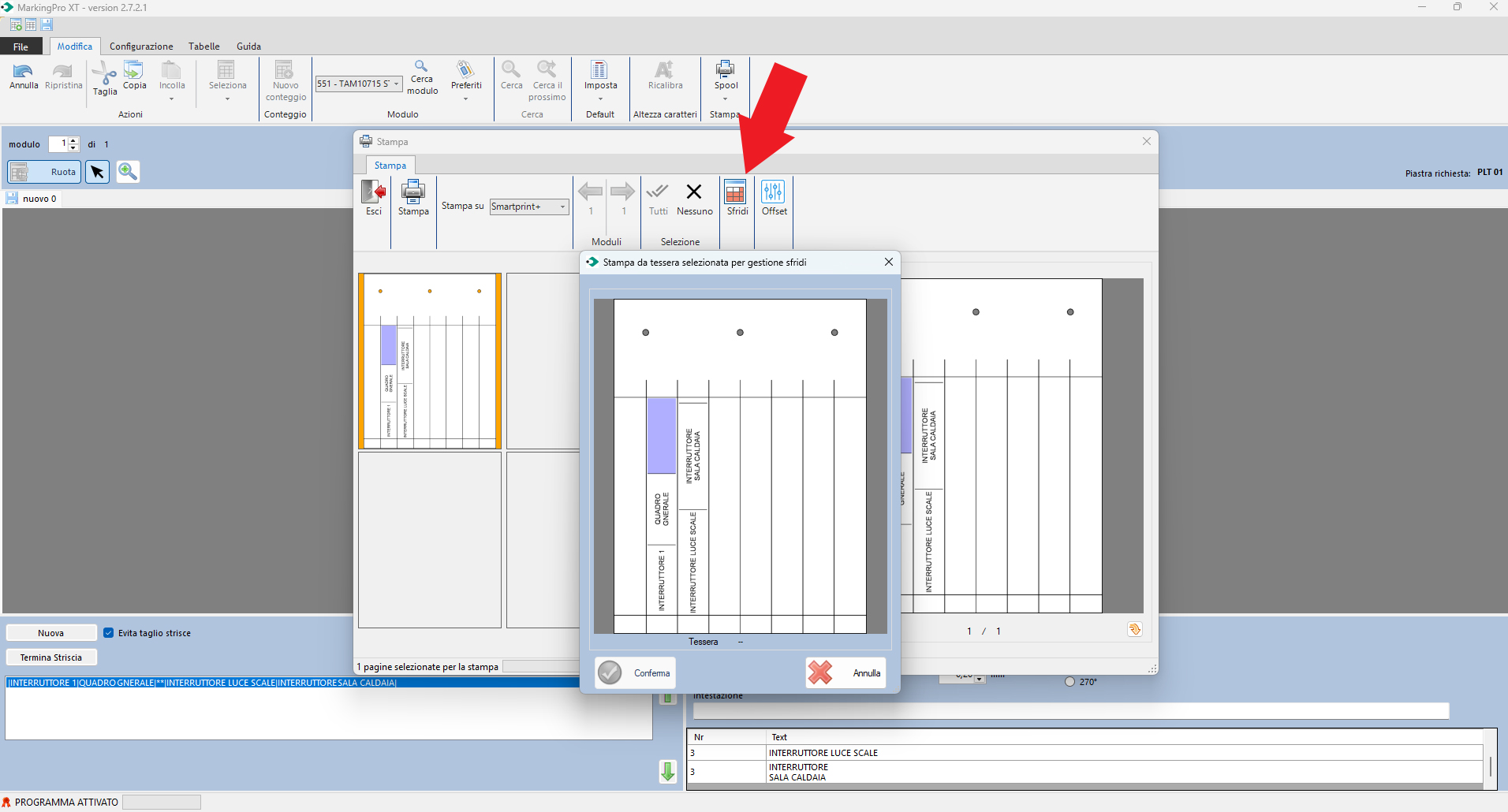Open the Stampa su printer dropdown
1508x812 pixels.
pos(562,207)
